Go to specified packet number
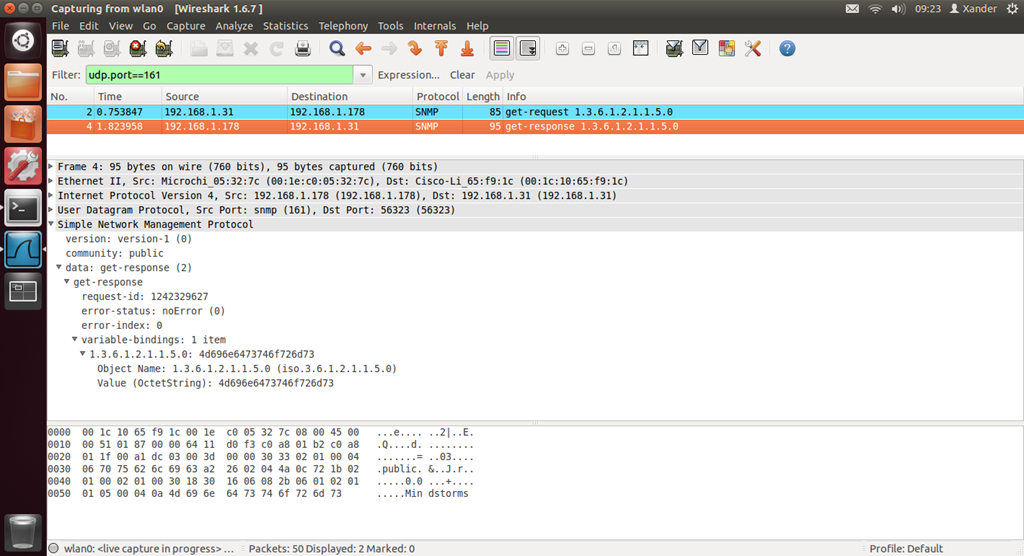Viewport: 1024px width, 556px height. [x=415, y=48]
